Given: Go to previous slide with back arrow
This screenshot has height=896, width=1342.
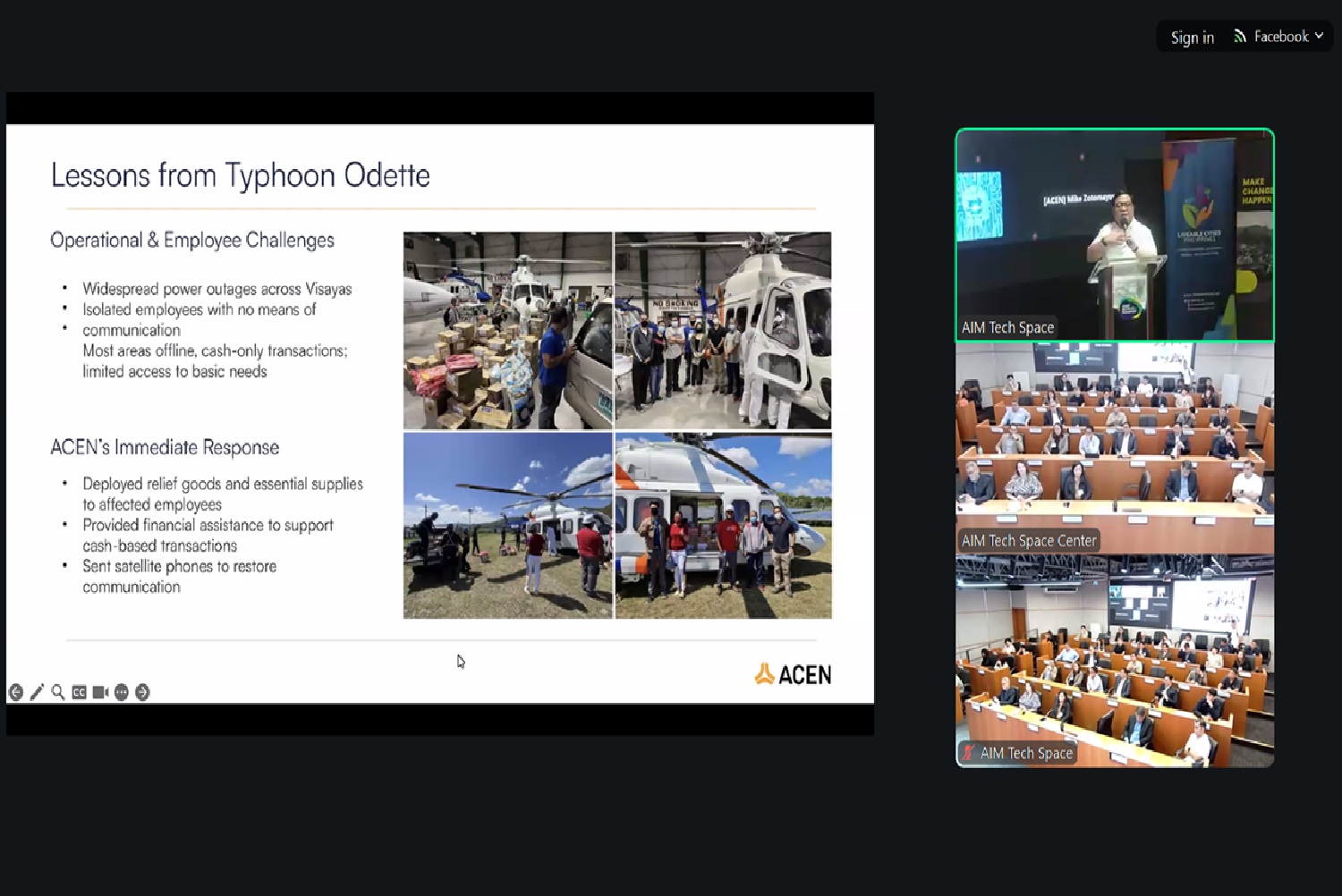Looking at the screenshot, I should (16, 692).
